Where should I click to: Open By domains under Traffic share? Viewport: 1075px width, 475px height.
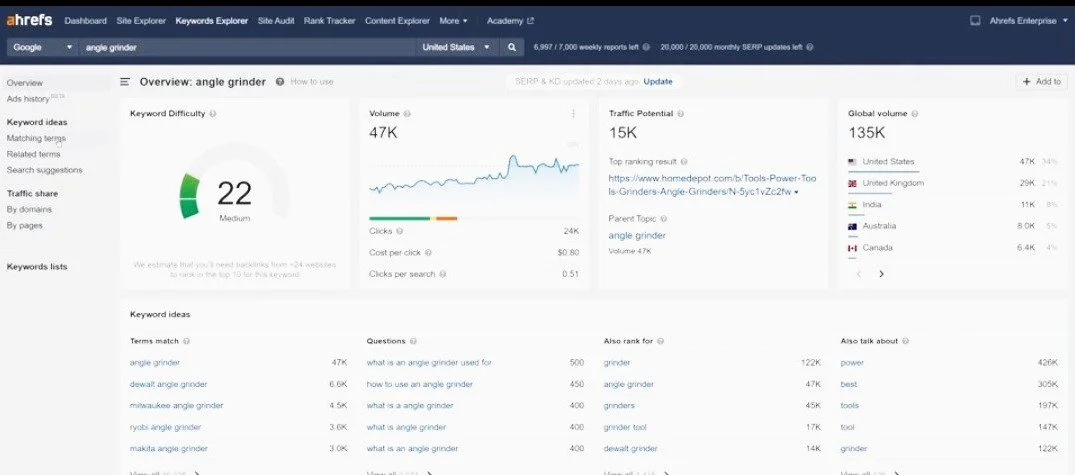(x=29, y=210)
